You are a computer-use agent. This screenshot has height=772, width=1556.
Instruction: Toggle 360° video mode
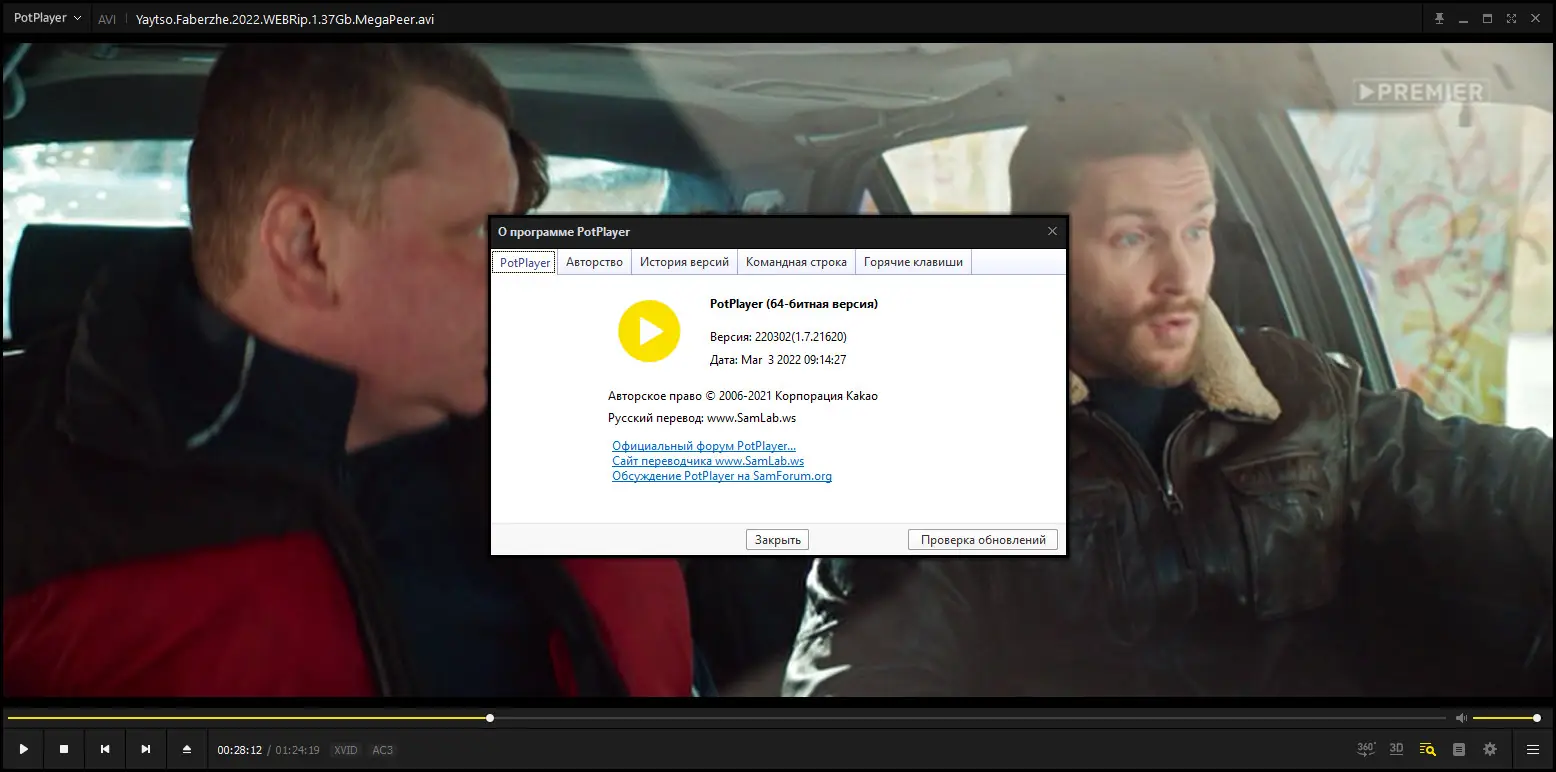(x=1366, y=749)
